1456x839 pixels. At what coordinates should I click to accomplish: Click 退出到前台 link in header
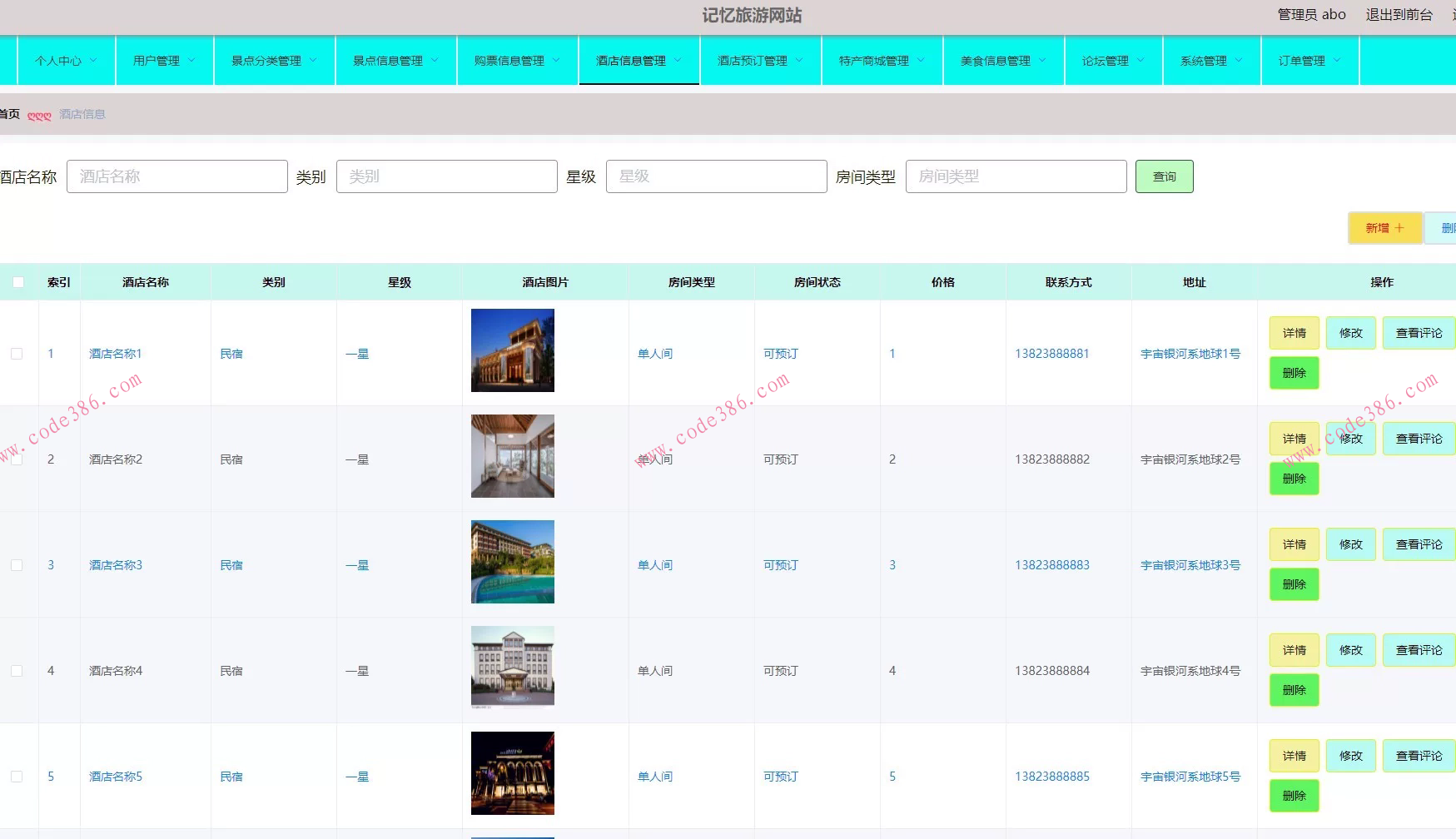click(1399, 15)
